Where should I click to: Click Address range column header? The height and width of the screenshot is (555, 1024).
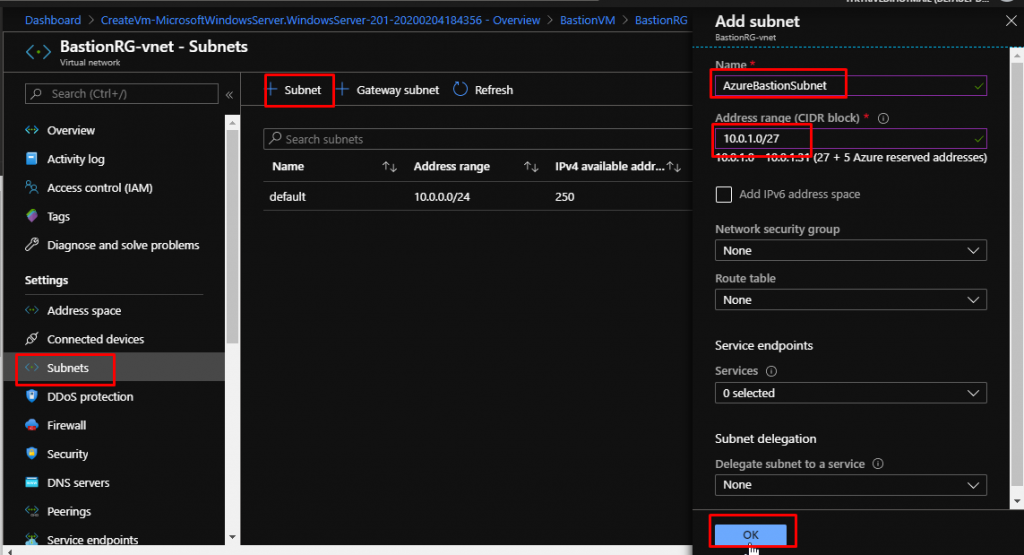pyautogui.click(x=451, y=166)
